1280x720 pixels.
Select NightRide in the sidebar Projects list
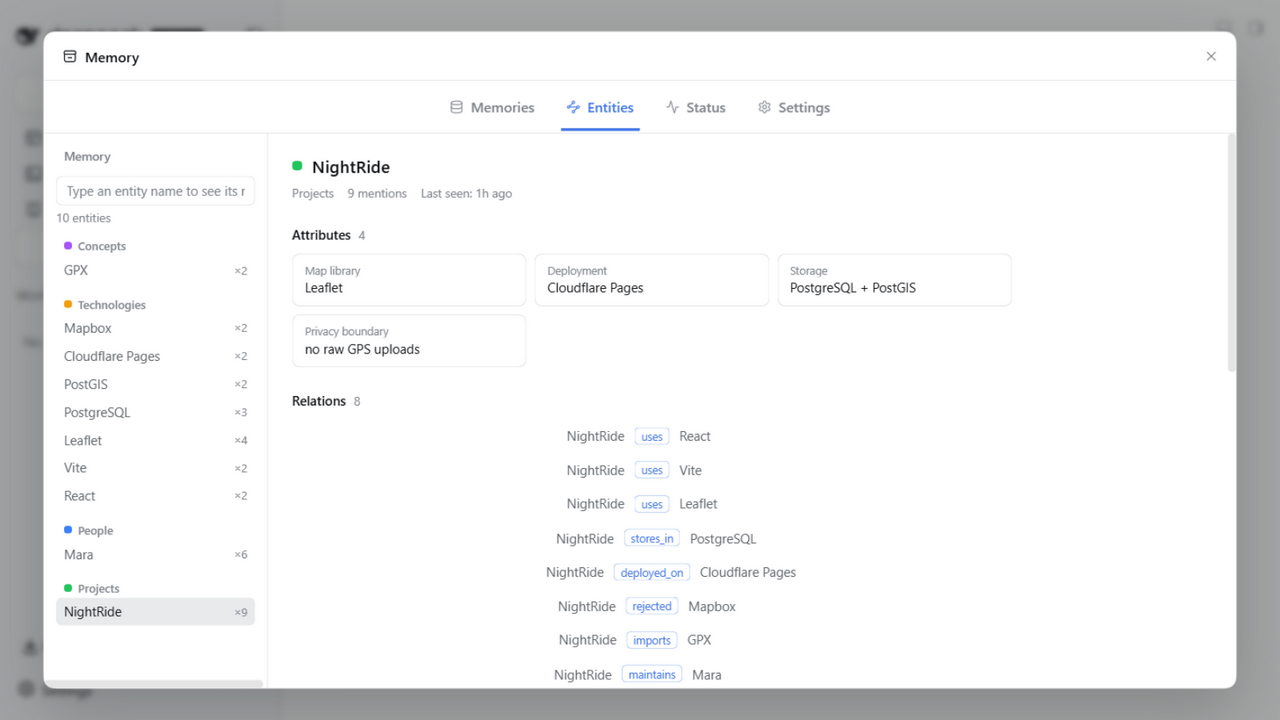point(155,612)
